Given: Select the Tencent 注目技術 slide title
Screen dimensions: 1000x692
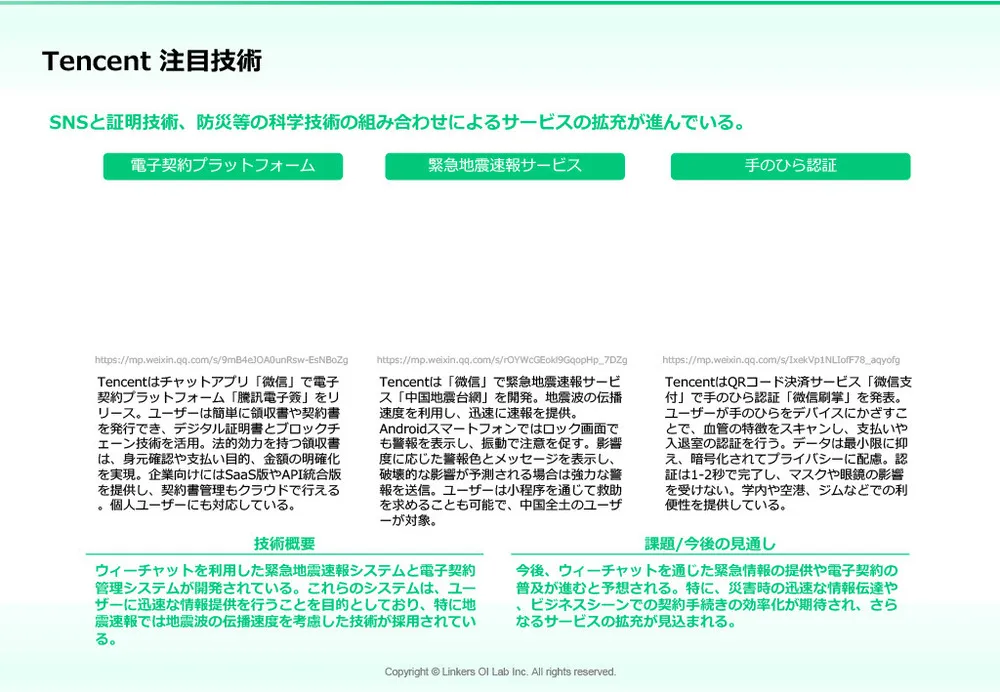Looking at the screenshot, I should tap(152, 61).
